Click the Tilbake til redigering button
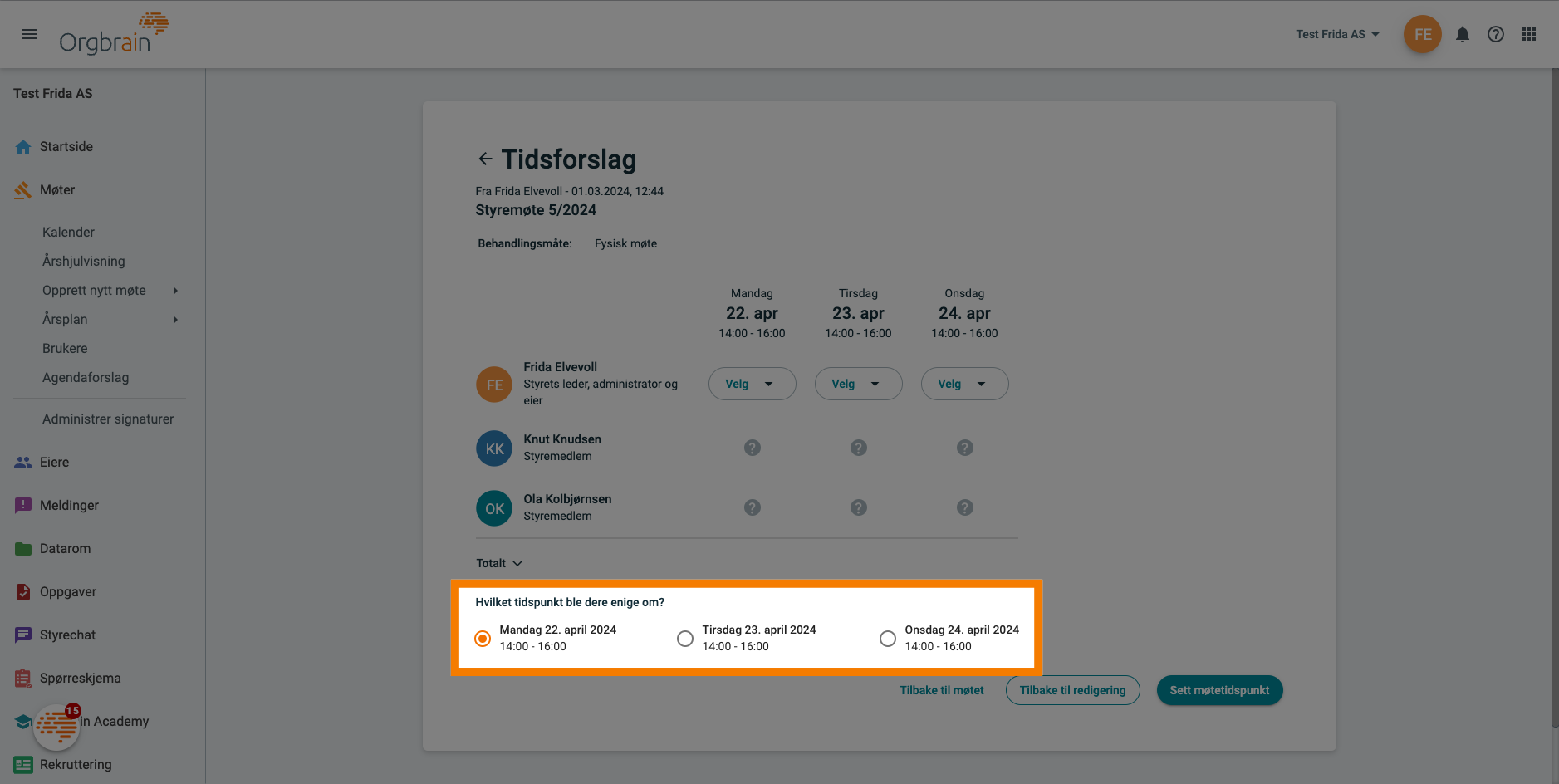 pos(1073,690)
